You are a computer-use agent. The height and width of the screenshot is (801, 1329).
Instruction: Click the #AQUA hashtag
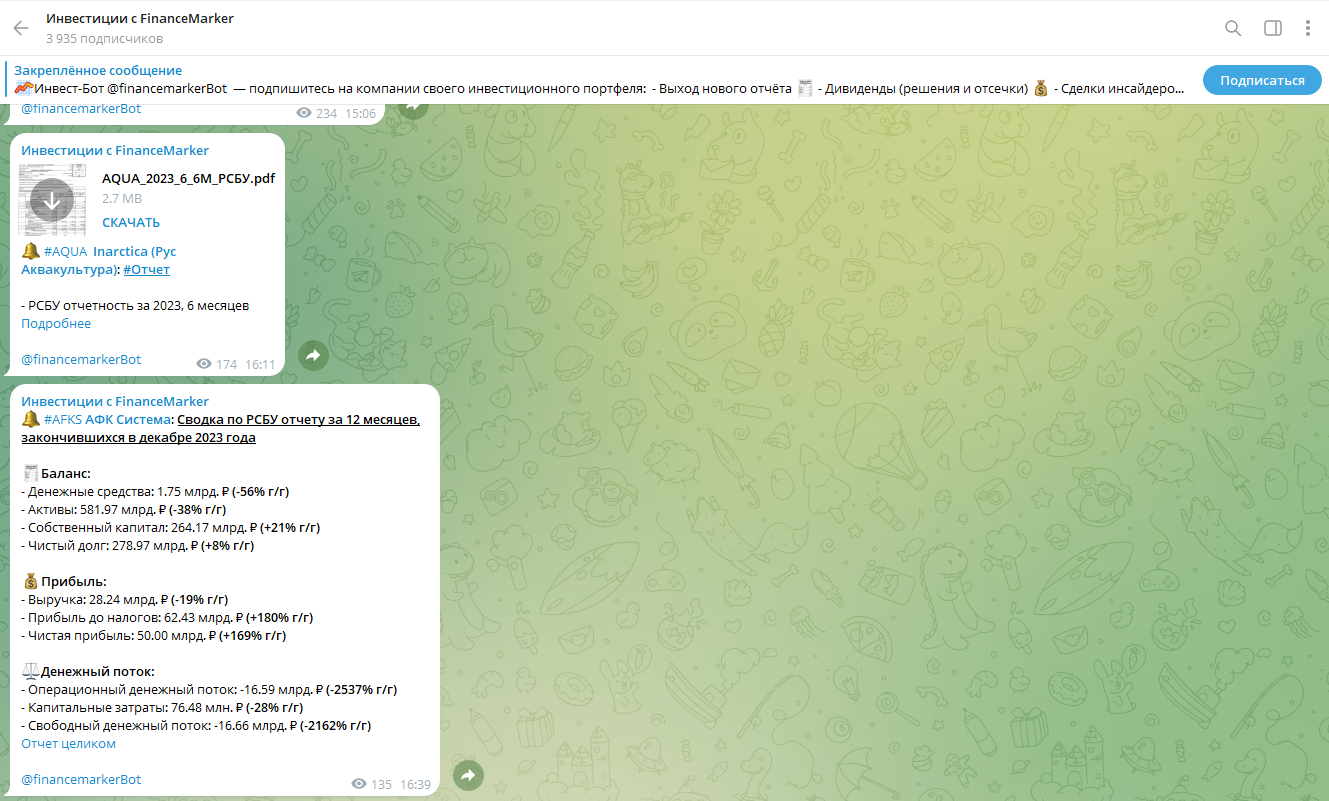[65, 251]
